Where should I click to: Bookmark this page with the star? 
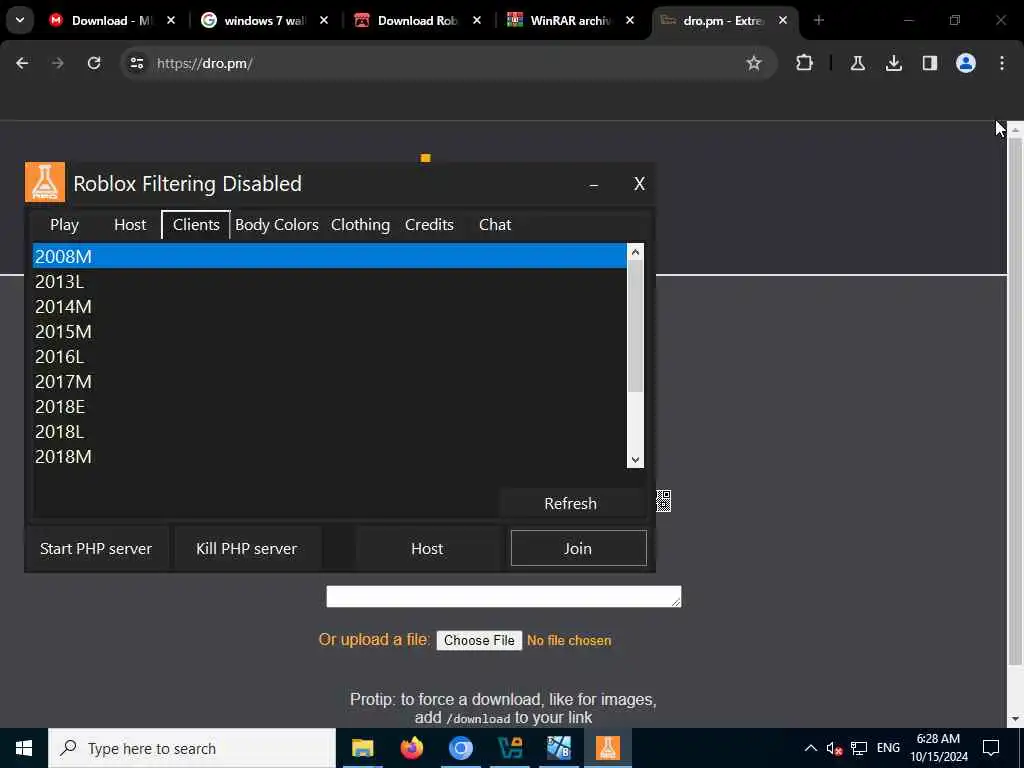tap(754, 63)
